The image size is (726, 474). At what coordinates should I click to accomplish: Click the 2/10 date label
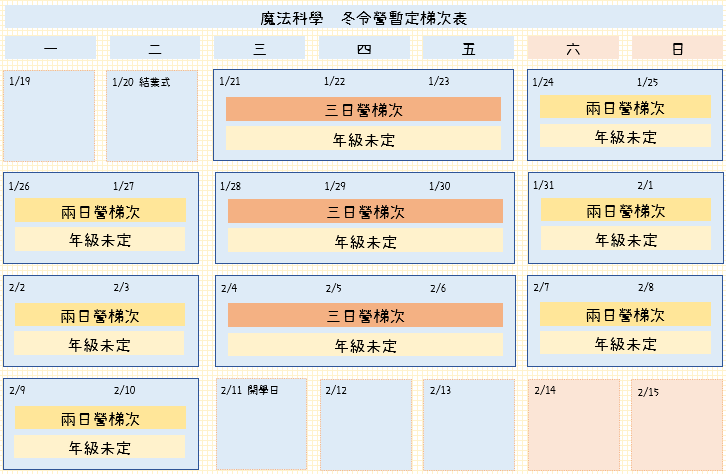[125, 390]
